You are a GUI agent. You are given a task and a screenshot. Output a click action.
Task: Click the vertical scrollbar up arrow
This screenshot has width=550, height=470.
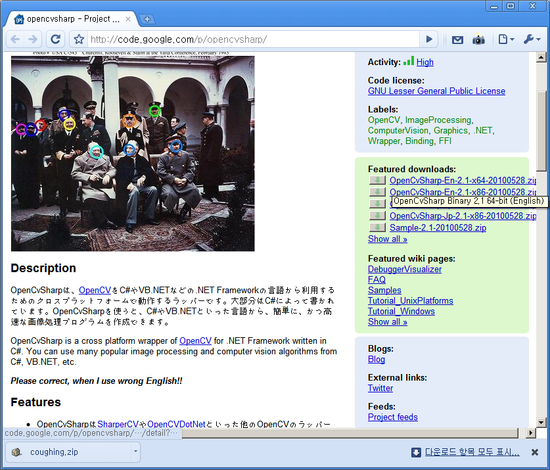pos(541,58)
